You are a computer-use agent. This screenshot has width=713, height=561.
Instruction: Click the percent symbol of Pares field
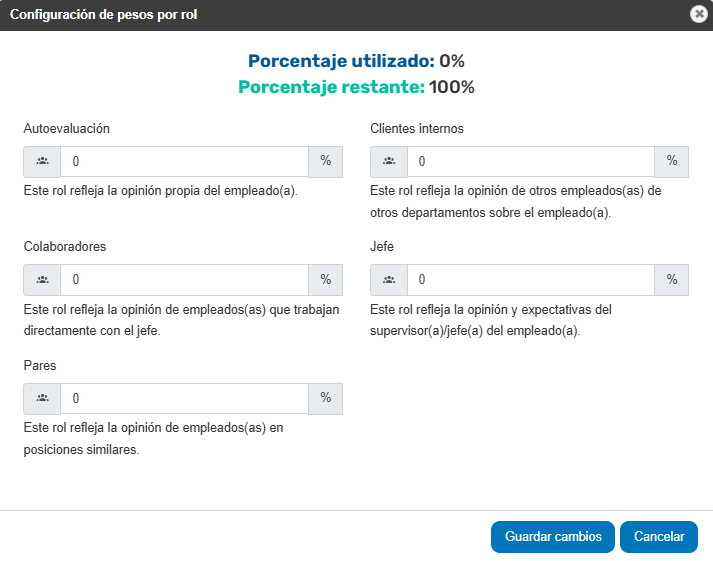(x=326, y=398)
